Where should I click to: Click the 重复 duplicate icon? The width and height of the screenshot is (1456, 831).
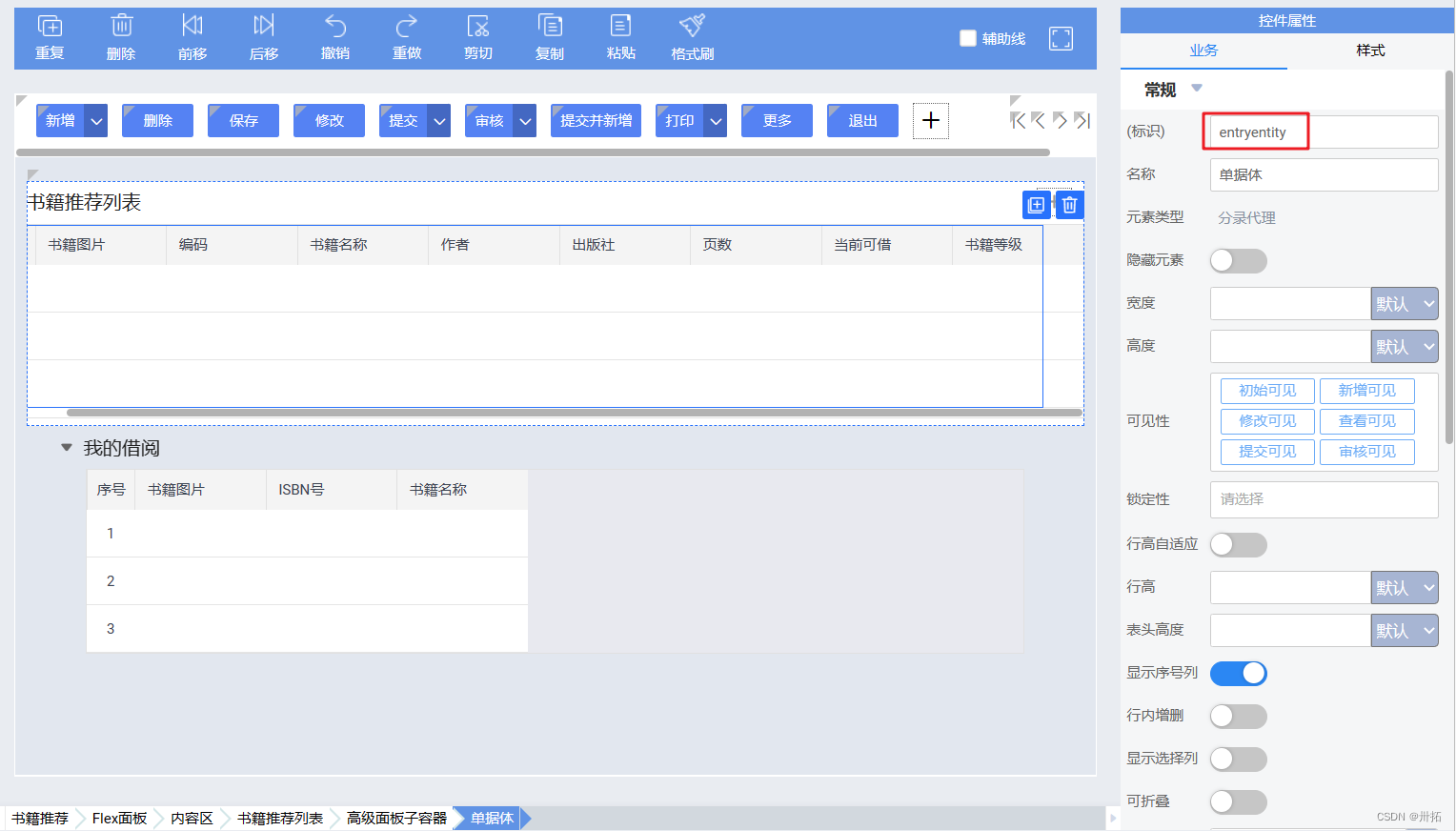coord(50,26)
